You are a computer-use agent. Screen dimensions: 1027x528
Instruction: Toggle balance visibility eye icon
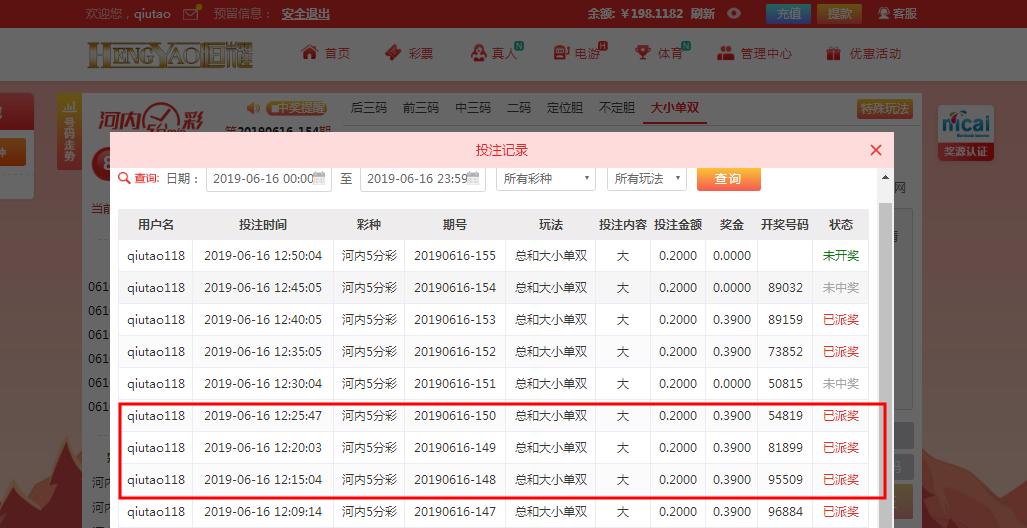click(734, 13)
